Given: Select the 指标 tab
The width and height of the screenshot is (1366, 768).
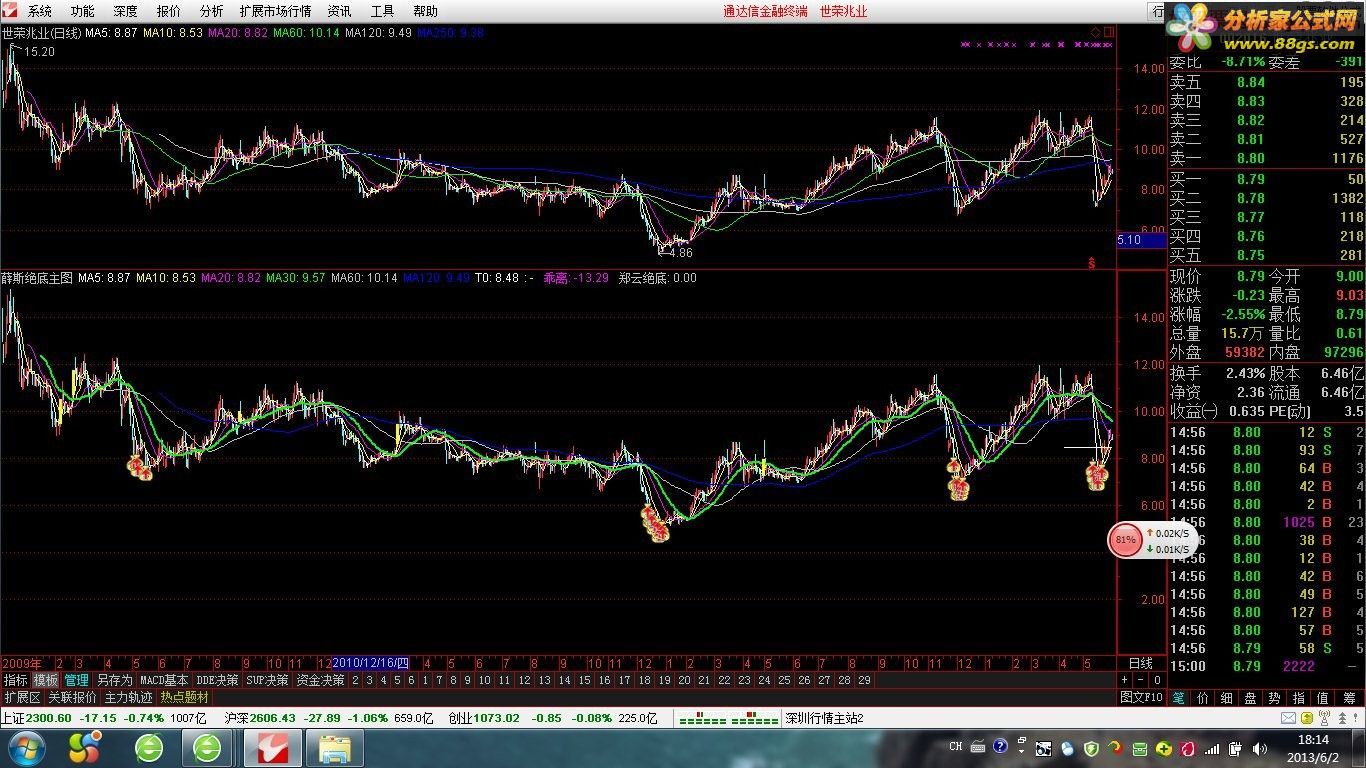Looking at the screenshot, I should tap(15, 680).
